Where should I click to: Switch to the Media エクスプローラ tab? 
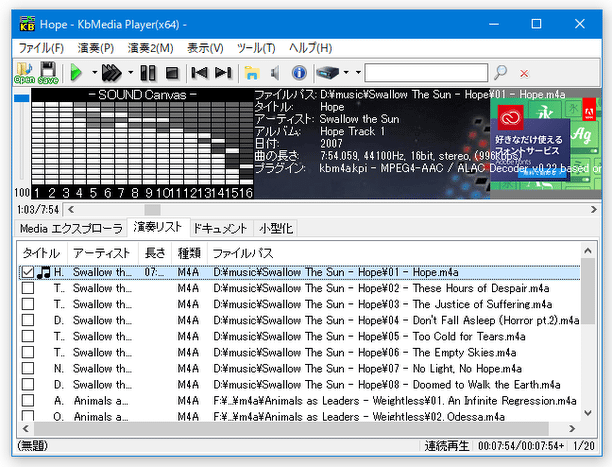70,229
